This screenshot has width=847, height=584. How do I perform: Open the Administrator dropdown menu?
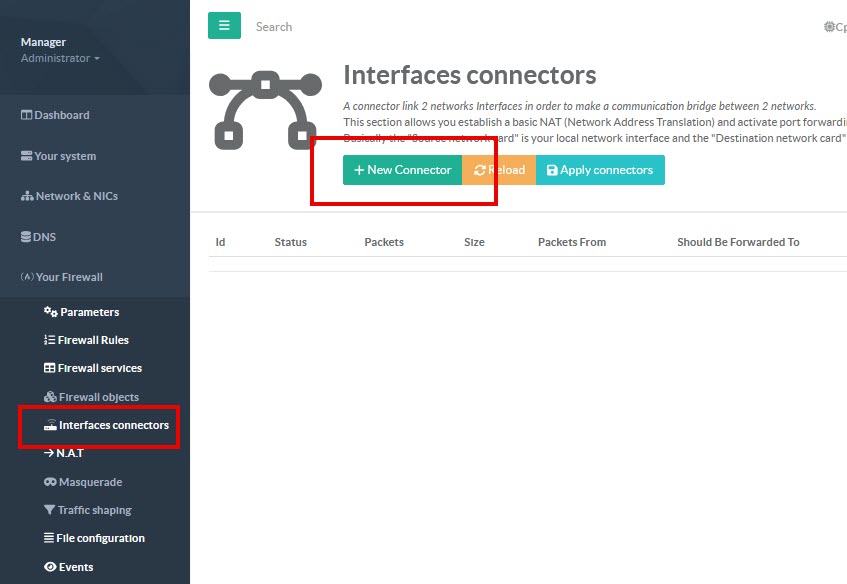[x=60, y=59]
